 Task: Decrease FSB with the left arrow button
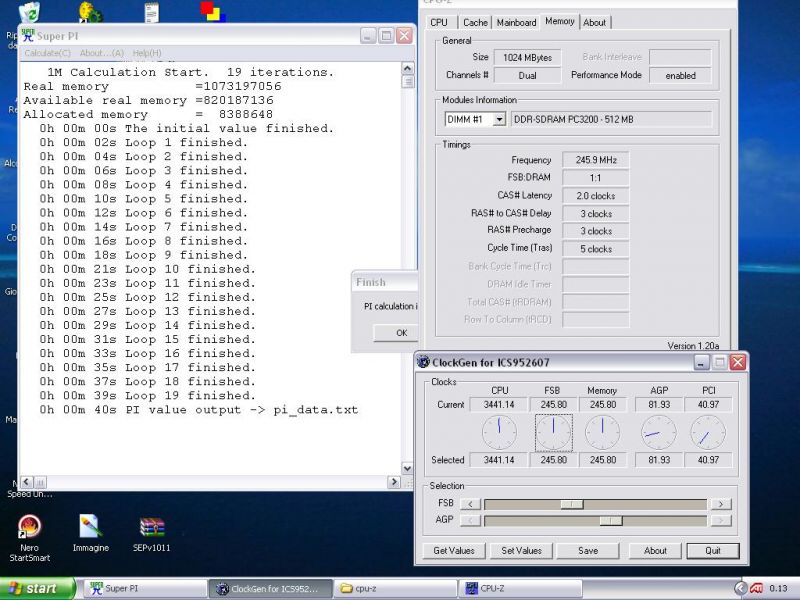470,504
